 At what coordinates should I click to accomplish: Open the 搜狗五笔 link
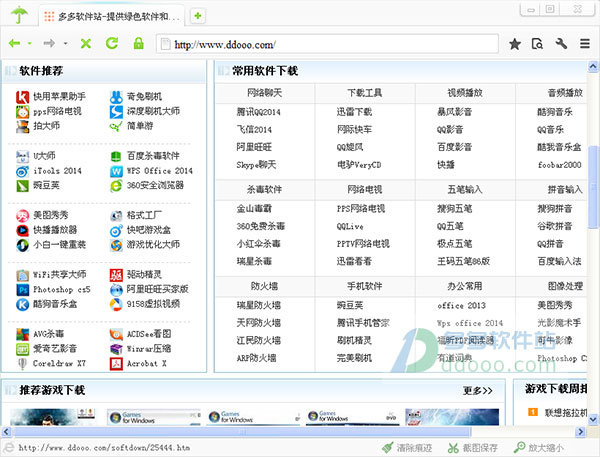coord(454,209)
